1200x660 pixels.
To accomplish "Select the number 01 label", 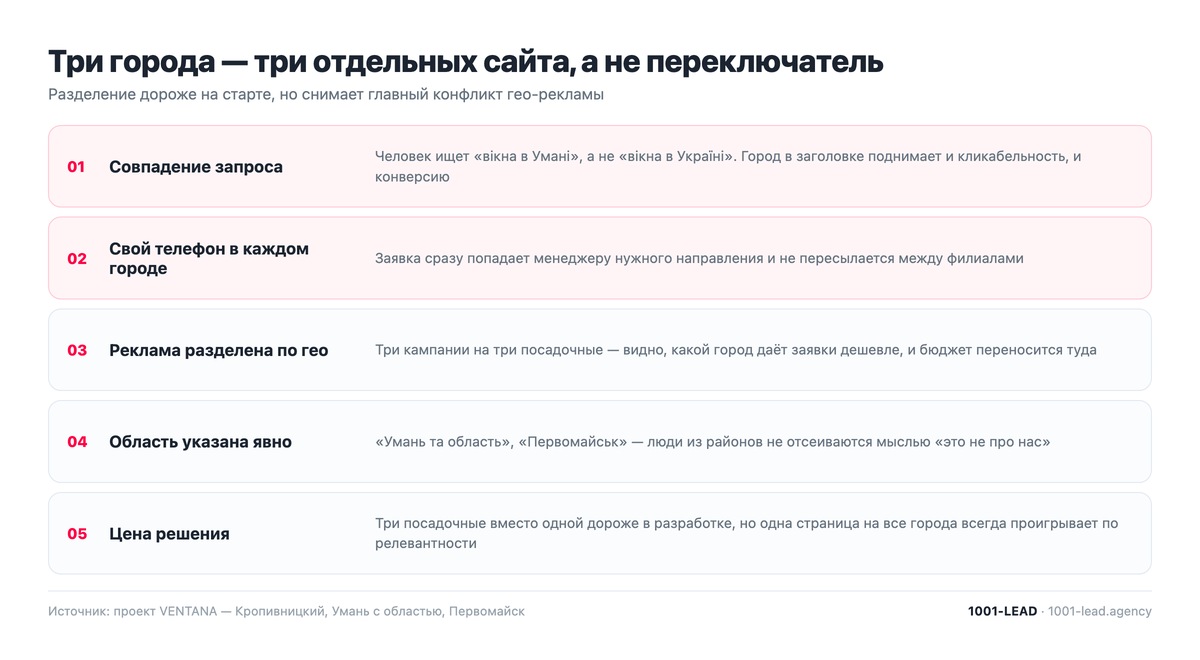I will tap(77, 167).
